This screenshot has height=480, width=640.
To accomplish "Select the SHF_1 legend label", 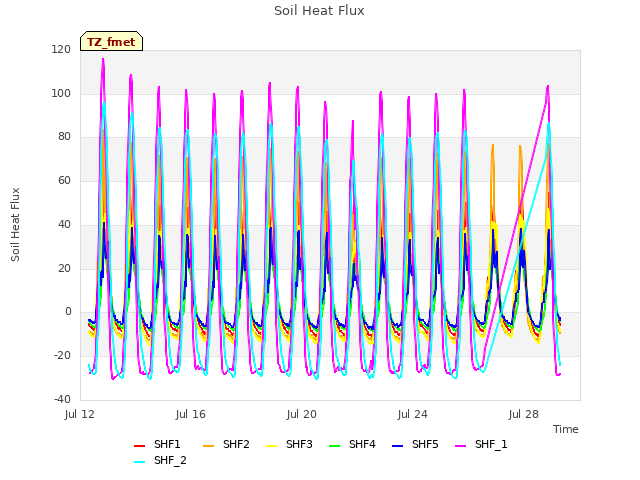I will pyautogui.click(x=491, y=444).
